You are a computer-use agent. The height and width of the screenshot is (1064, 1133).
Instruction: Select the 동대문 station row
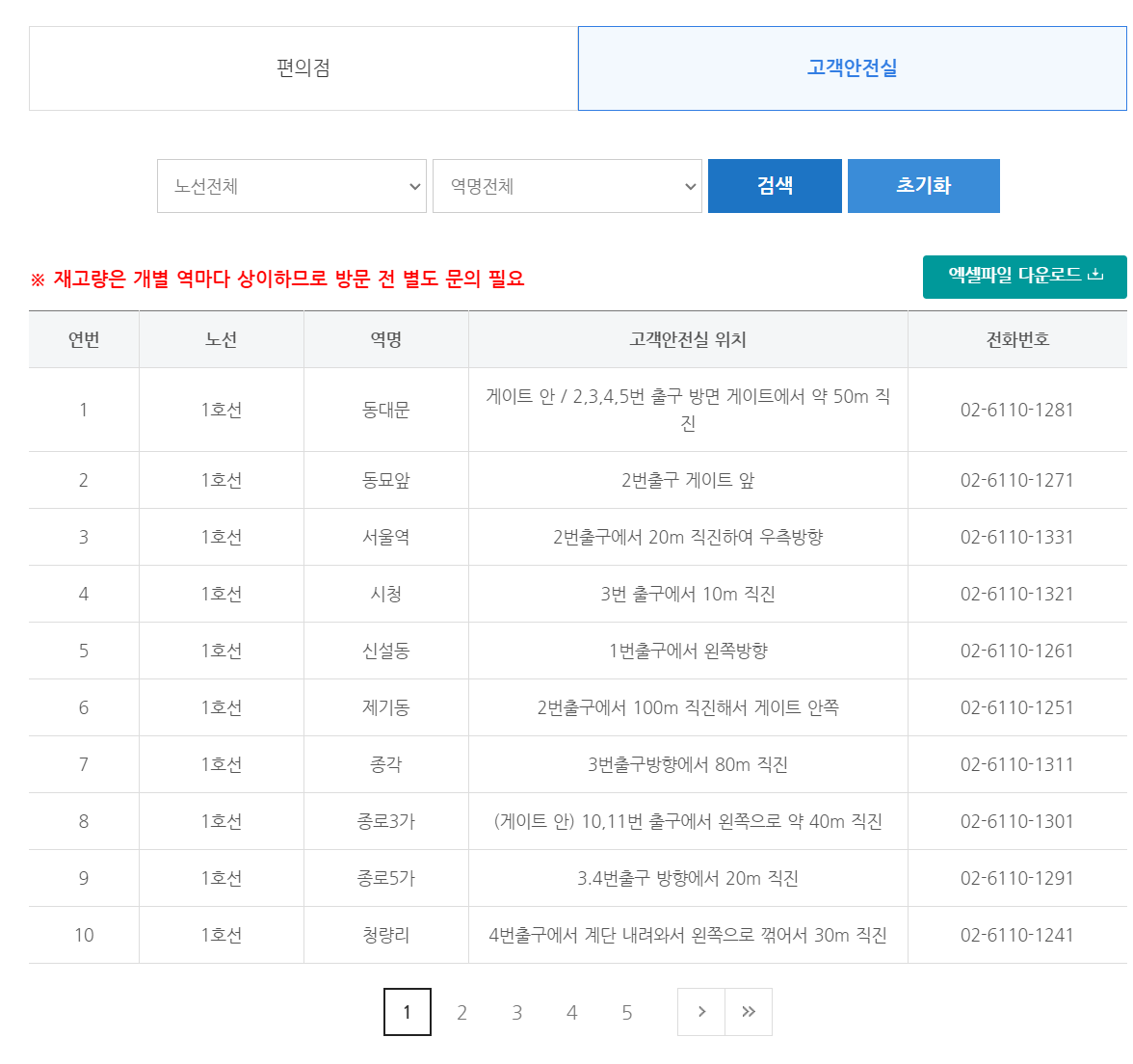(385, 409)
